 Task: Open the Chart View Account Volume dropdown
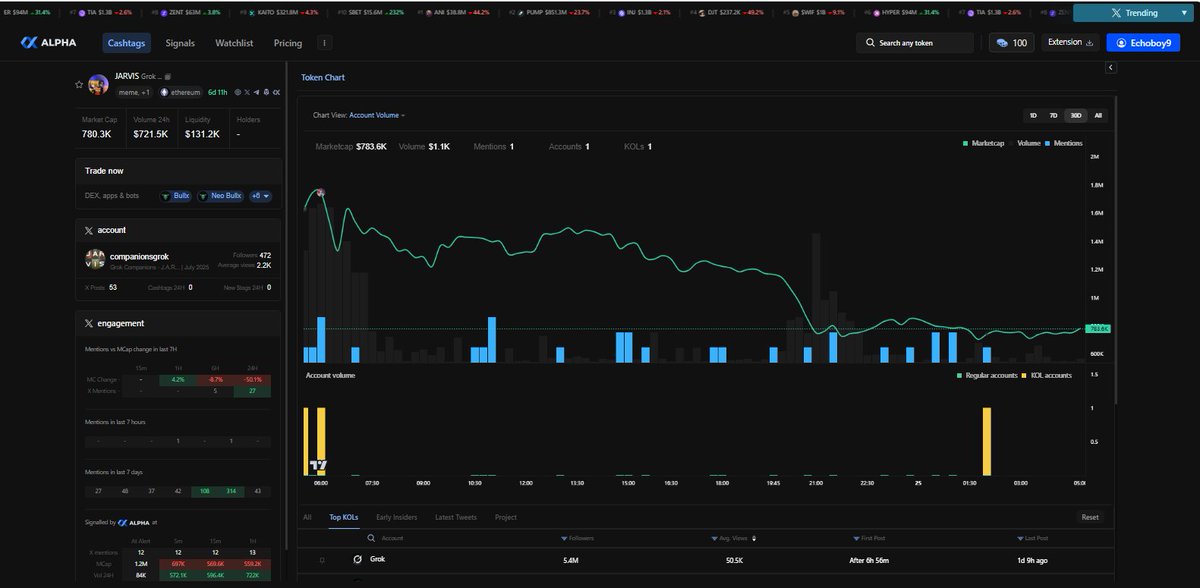(x=377, y=115)
